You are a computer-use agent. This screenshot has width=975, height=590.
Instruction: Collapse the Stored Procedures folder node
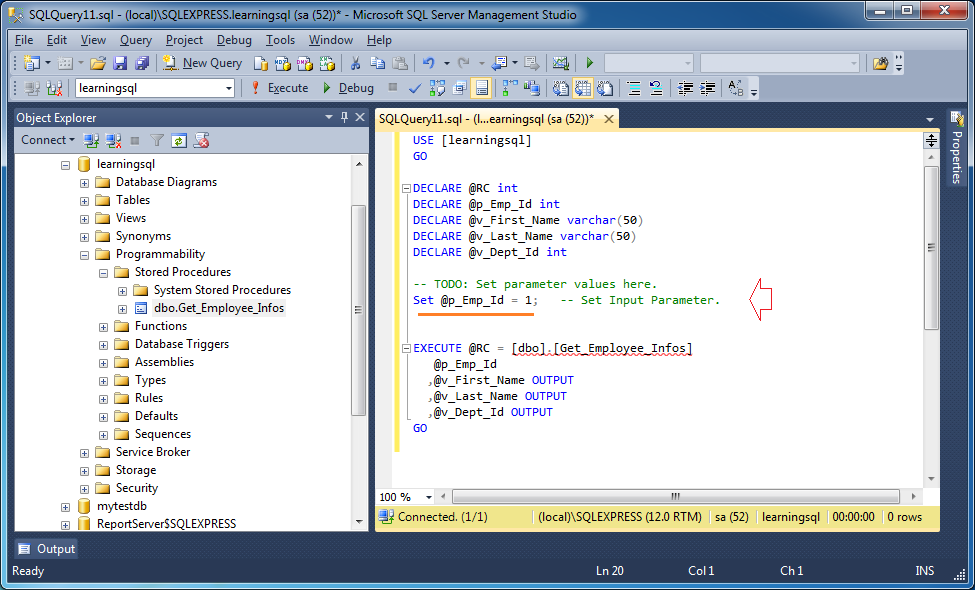click(x=103, y=273)
